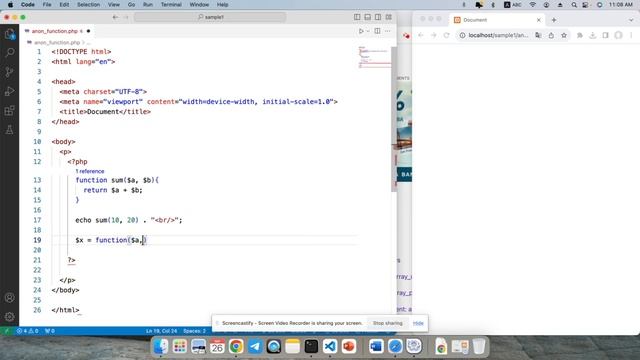
Task: Open the File menu
Action: pos(47,4)
